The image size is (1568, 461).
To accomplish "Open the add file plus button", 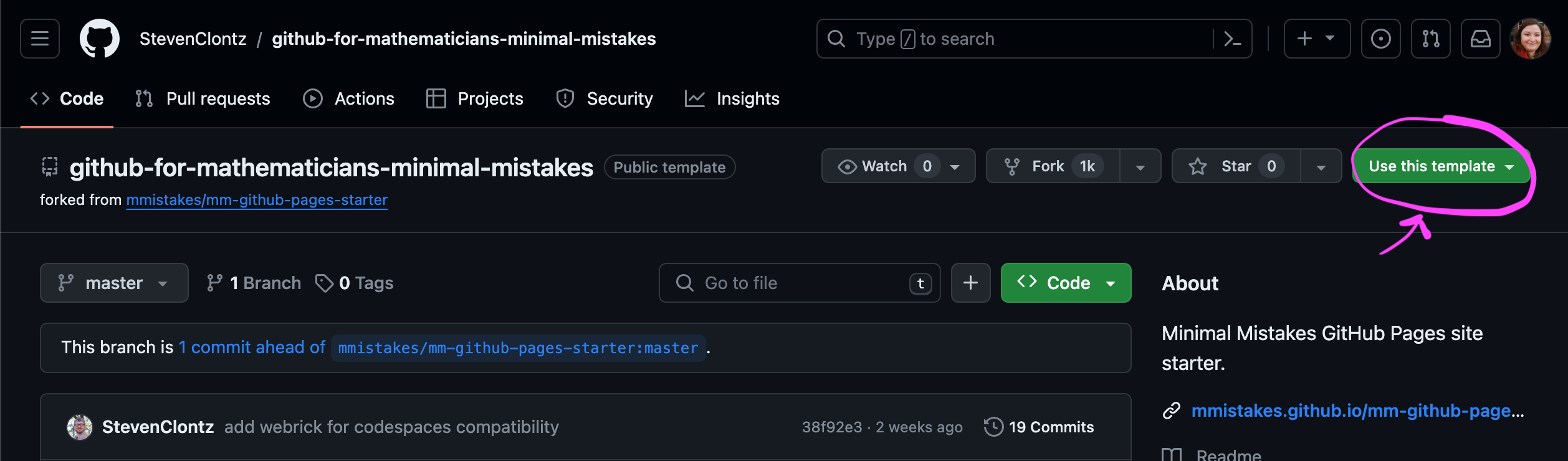I will click(x=970, y=283).
